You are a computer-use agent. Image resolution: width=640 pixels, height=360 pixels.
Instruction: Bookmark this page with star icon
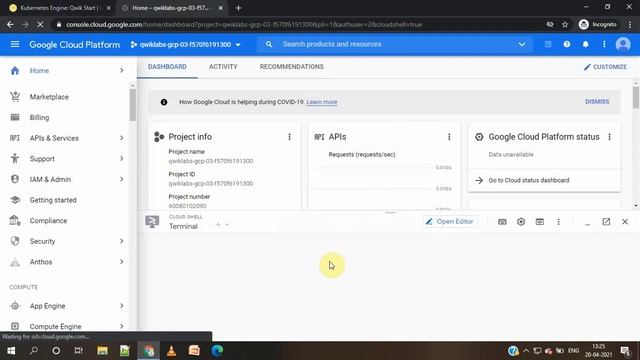pyautogui.click(x=565, y=24)
